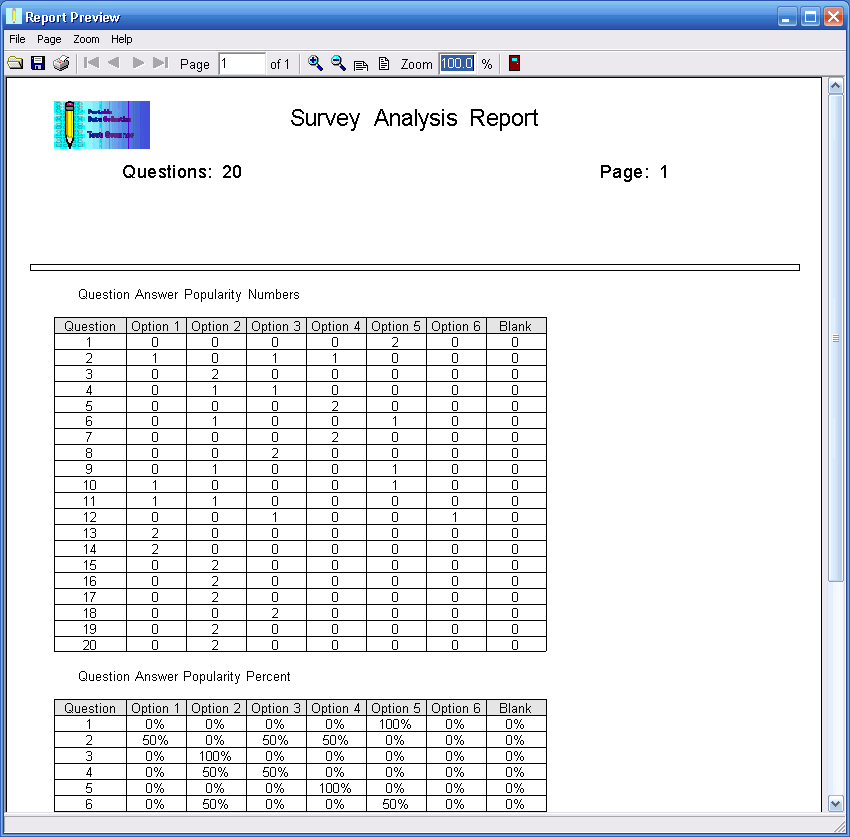850x837 pixels.
Task: Click the Report Preview title bar icon
Action: (x=13, y=16)
